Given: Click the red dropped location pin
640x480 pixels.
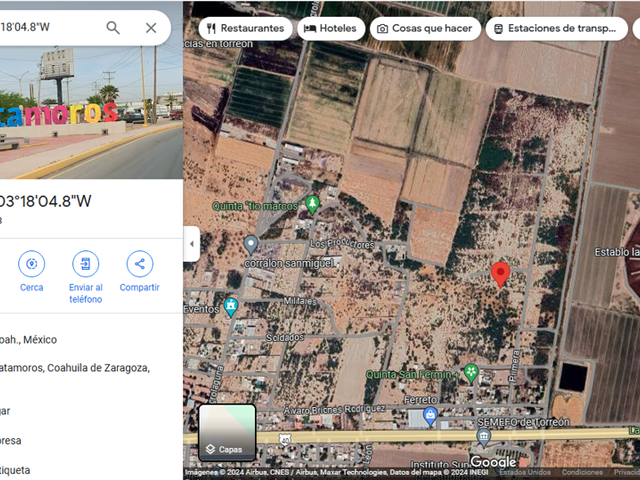Looking at the screenshot, I should point(500,274).
